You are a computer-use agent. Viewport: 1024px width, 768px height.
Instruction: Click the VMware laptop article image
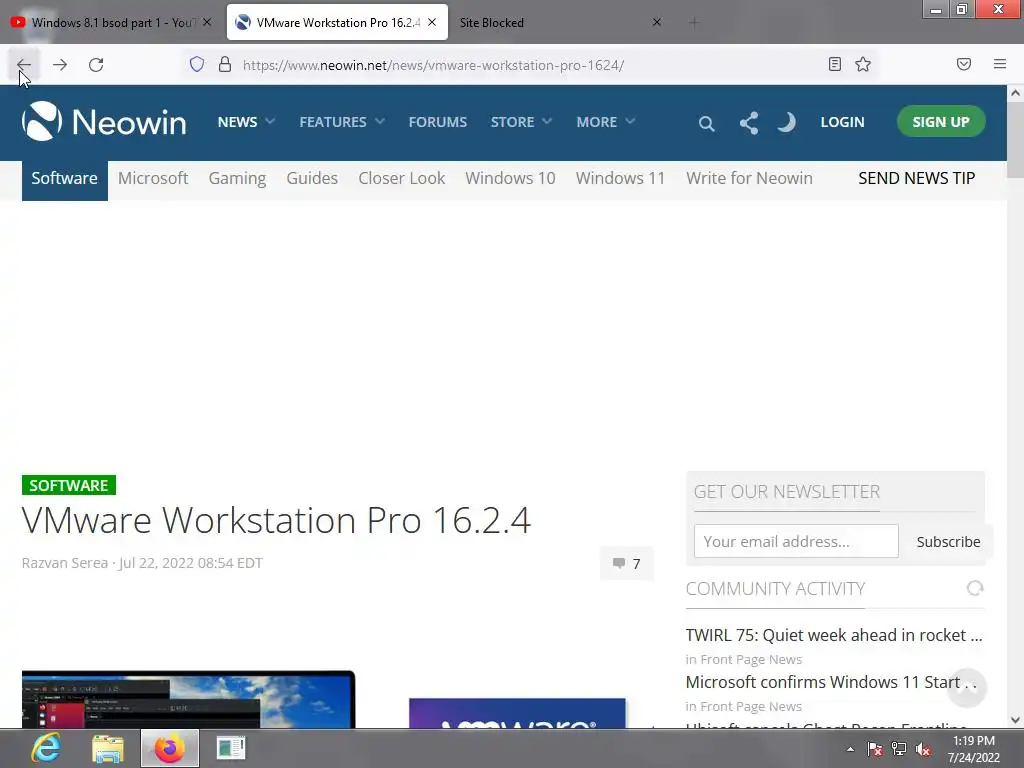click(189, 699)
